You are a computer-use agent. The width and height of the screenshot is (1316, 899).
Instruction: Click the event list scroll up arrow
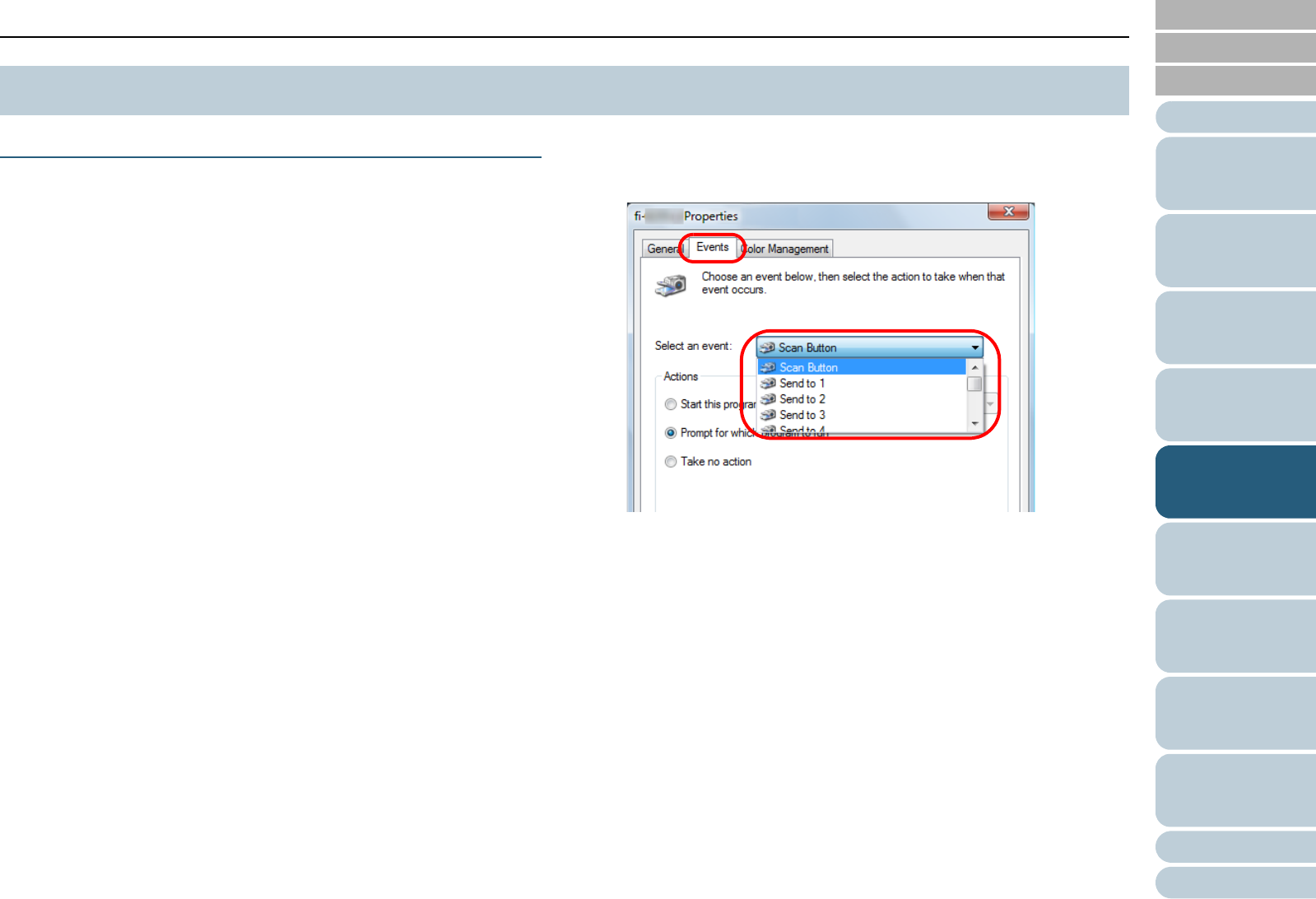tap(975, 367)
